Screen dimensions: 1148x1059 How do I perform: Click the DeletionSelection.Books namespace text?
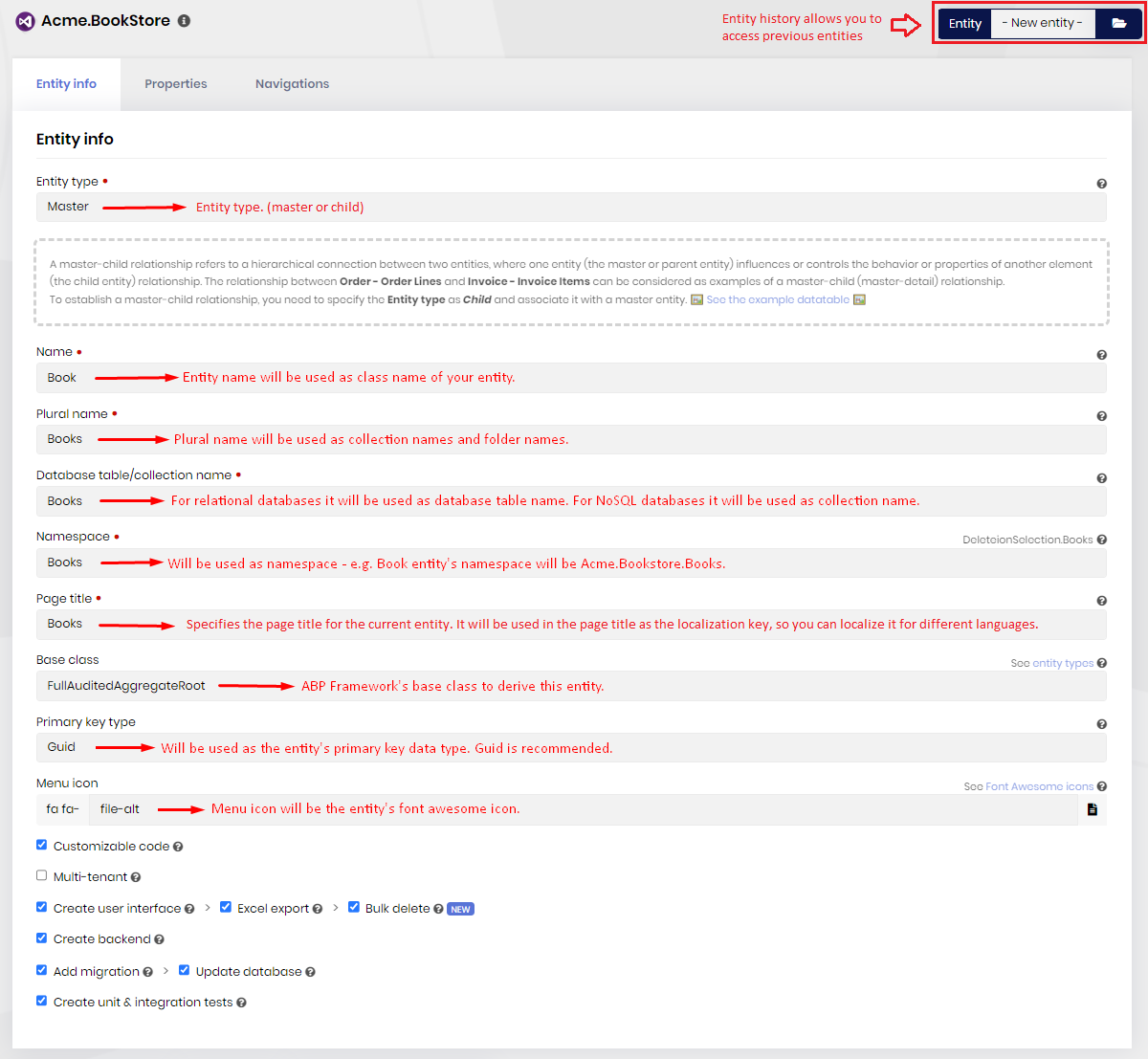1027,540
